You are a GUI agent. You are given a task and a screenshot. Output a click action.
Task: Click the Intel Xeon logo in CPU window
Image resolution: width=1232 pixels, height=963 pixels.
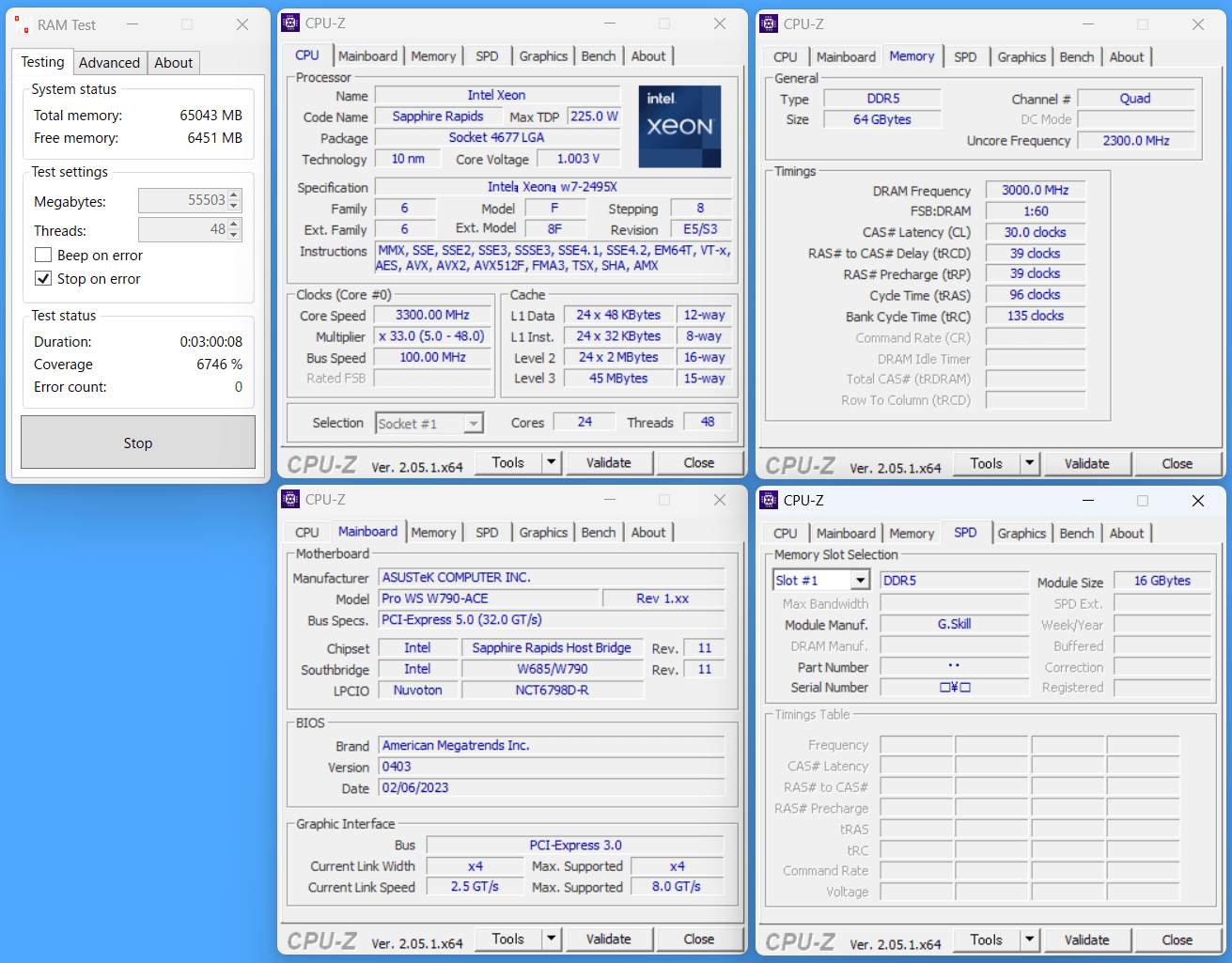click(680, 127)
